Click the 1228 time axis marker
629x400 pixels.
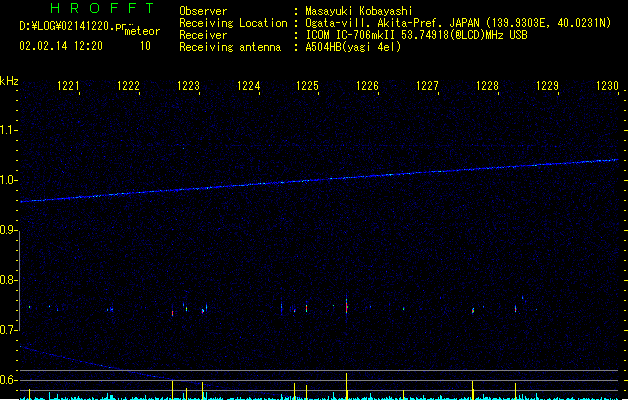point(487,86)
